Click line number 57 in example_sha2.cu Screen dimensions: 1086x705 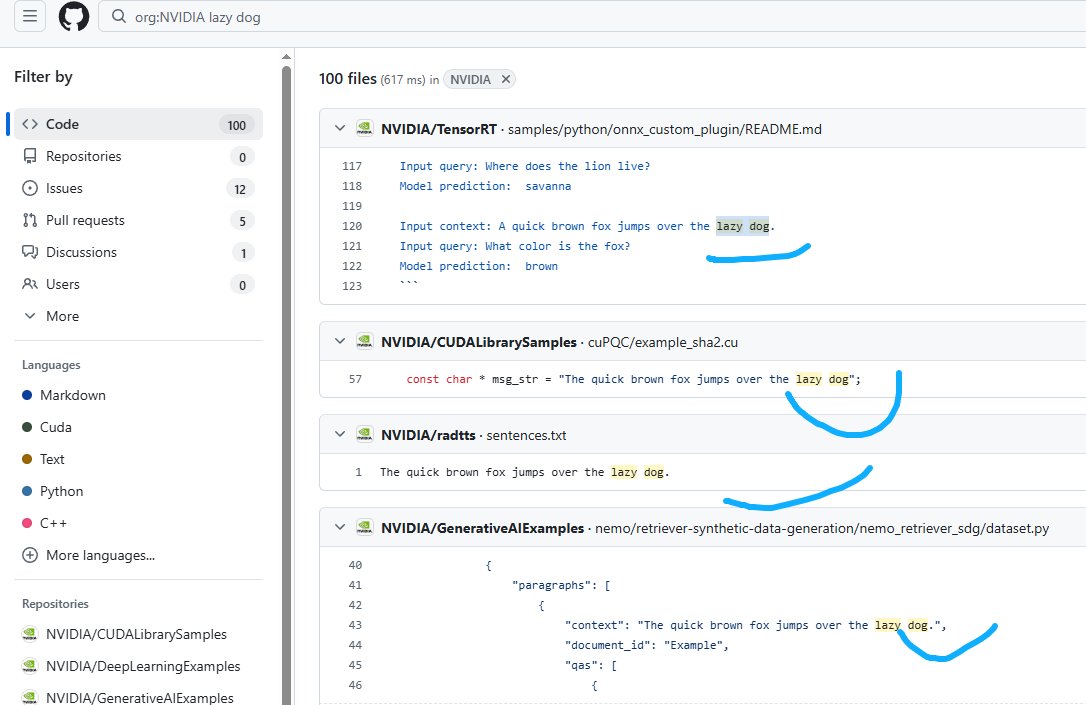(x=355, y=379)
